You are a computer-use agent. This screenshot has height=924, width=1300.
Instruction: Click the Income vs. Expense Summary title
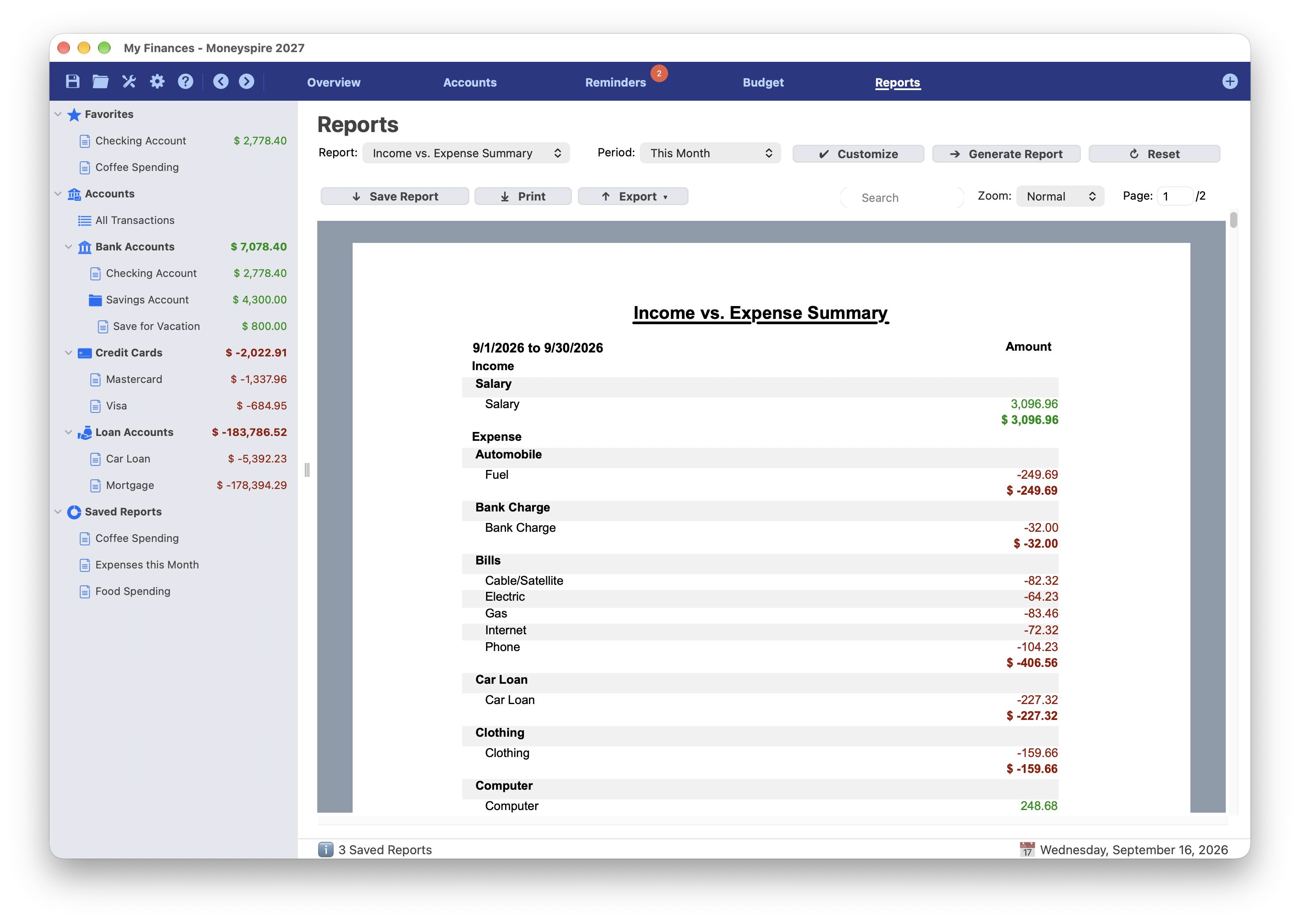click(760, 313)
